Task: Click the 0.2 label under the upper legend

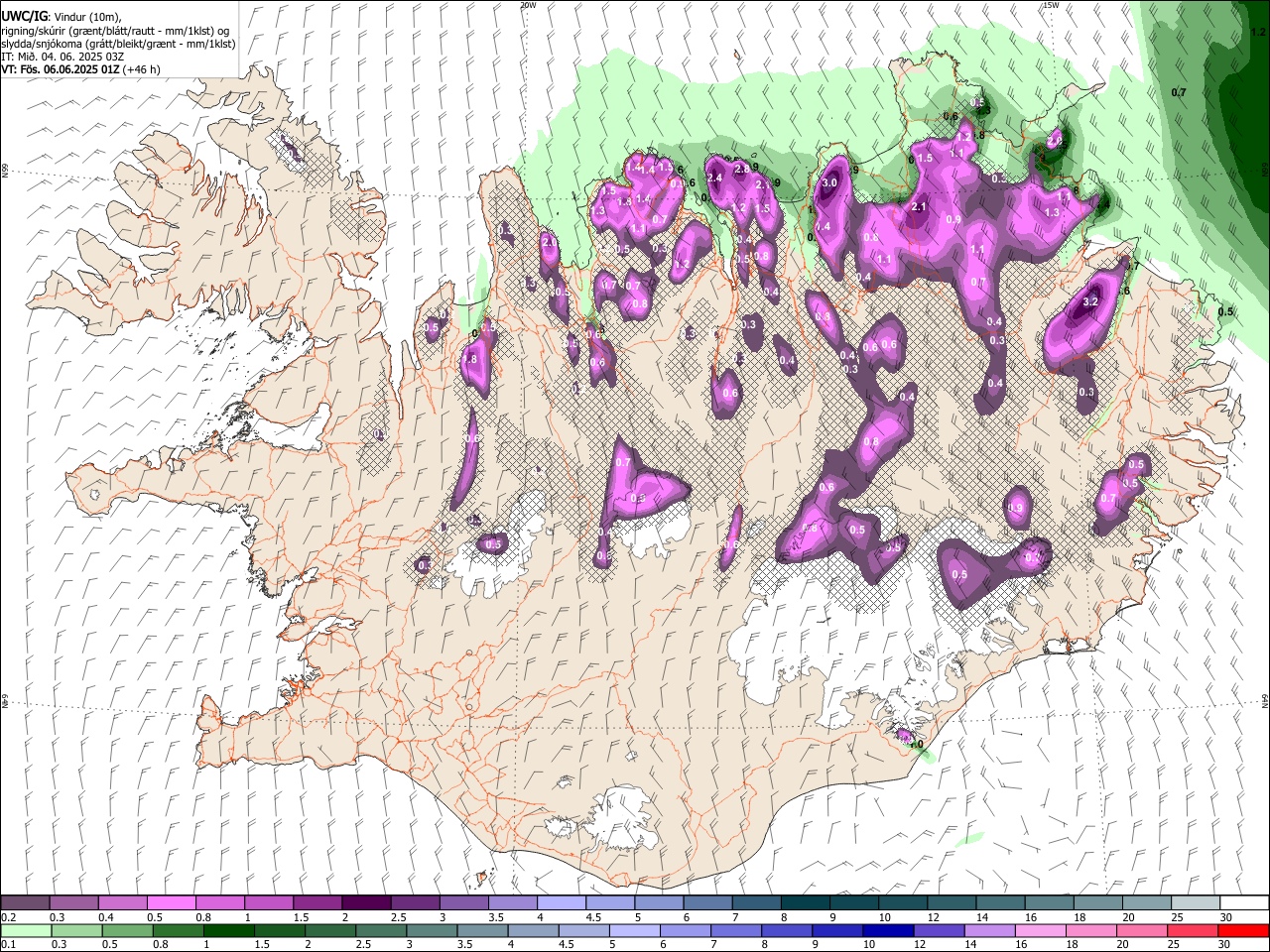Action: click(8, 917)
